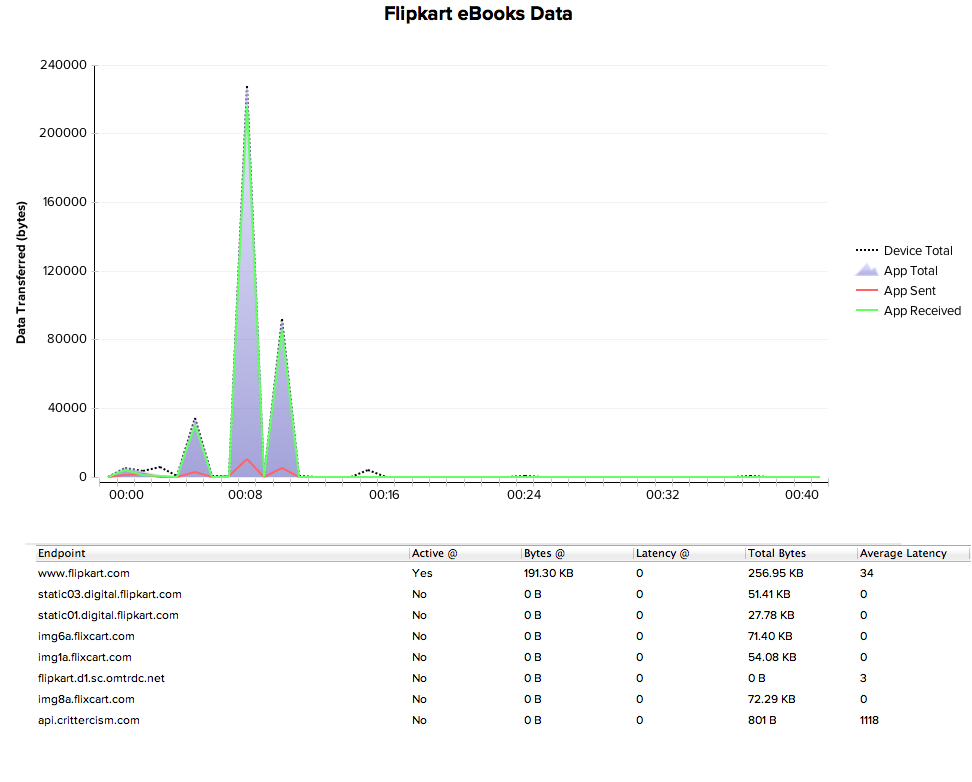Click the No active value for api.crittercism.com

(x=419, y=721)
